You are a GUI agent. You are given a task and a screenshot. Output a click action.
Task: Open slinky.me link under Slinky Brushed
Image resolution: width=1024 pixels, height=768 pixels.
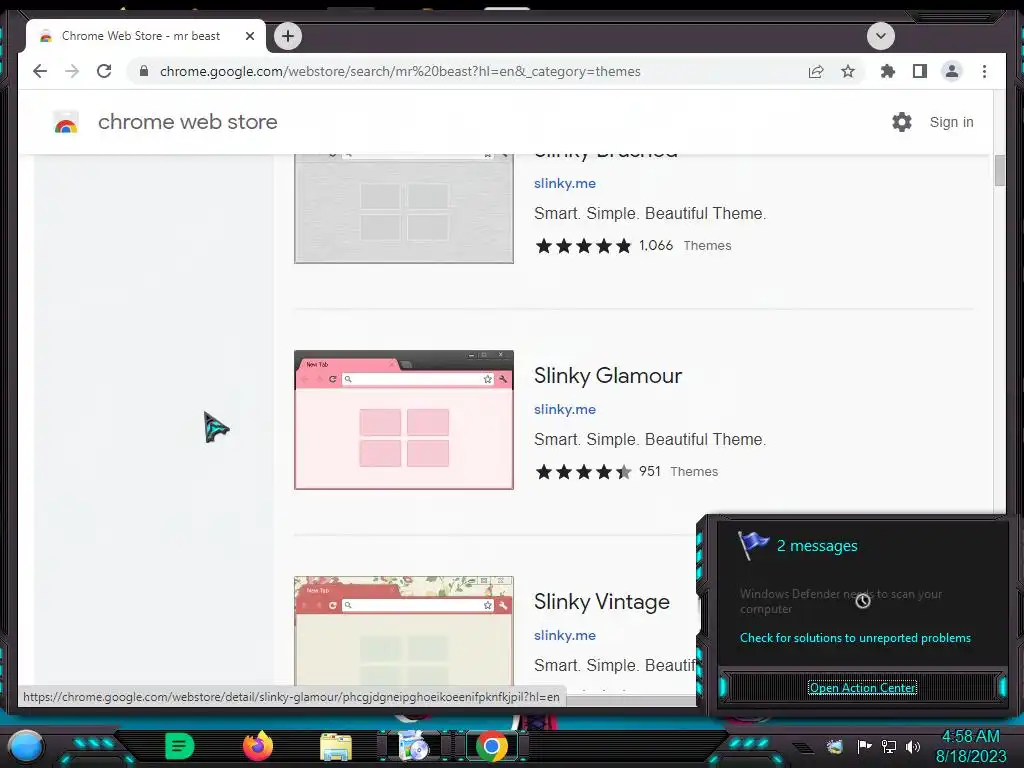[565, 184]
